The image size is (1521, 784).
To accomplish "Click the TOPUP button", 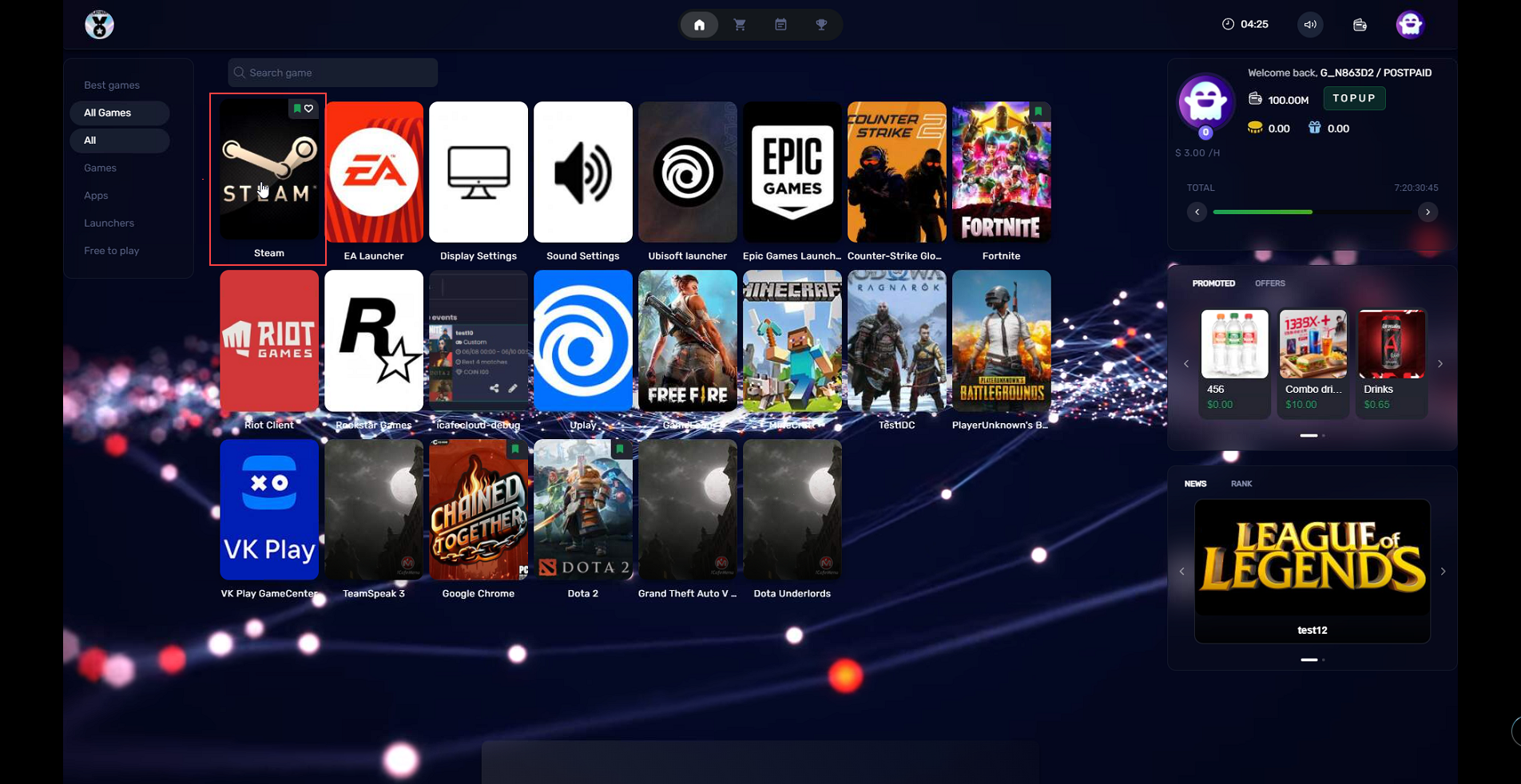I will pos(1354,98).
